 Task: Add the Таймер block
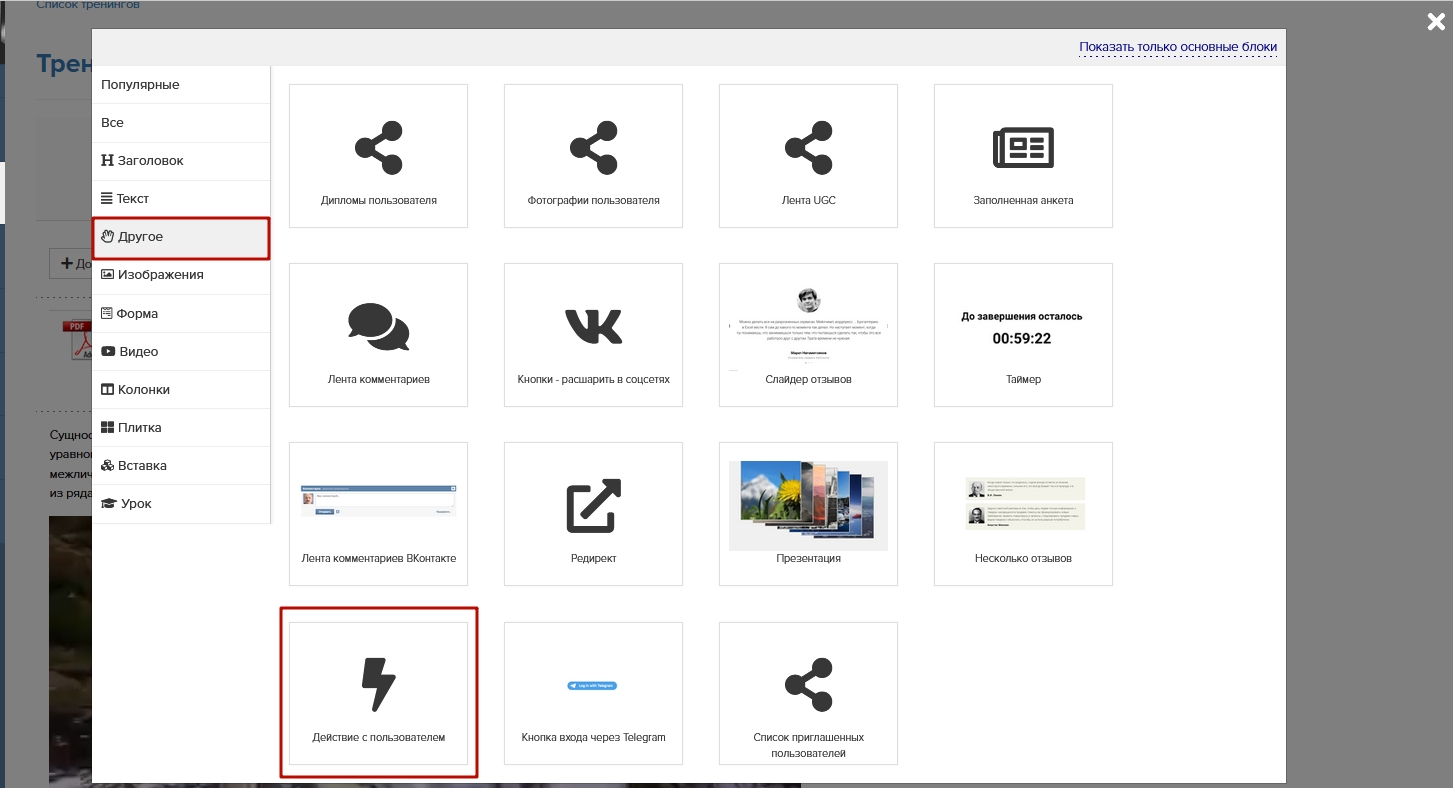click(x=1023, y=335)
